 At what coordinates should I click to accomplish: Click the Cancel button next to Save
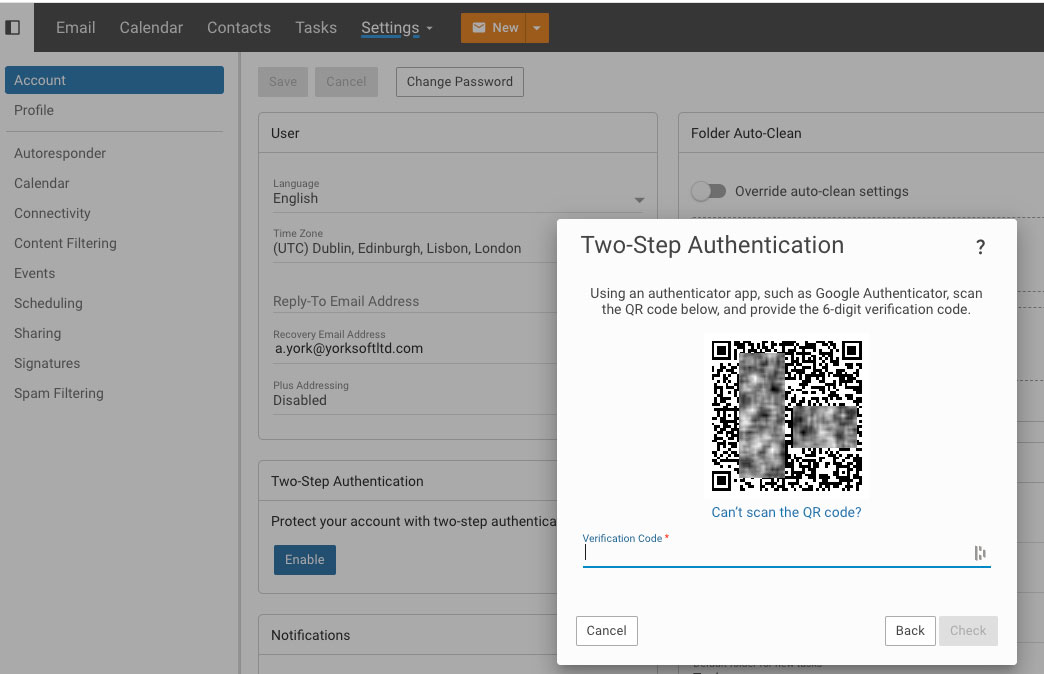pos(346,82)
